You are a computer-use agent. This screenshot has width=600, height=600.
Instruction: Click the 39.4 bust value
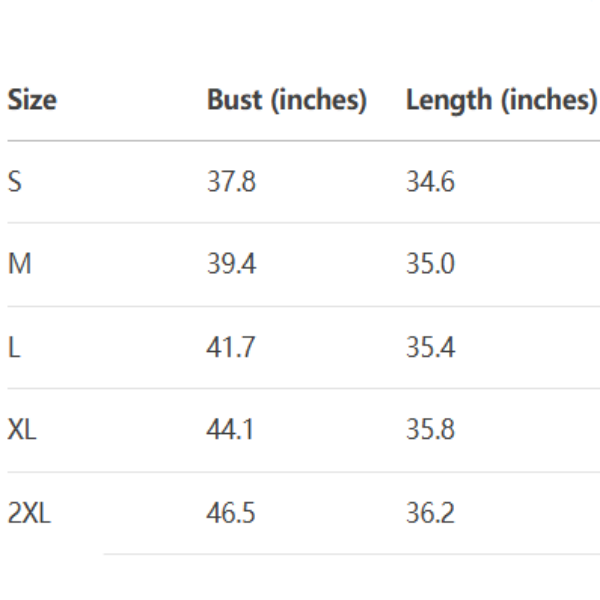(230, 265)
